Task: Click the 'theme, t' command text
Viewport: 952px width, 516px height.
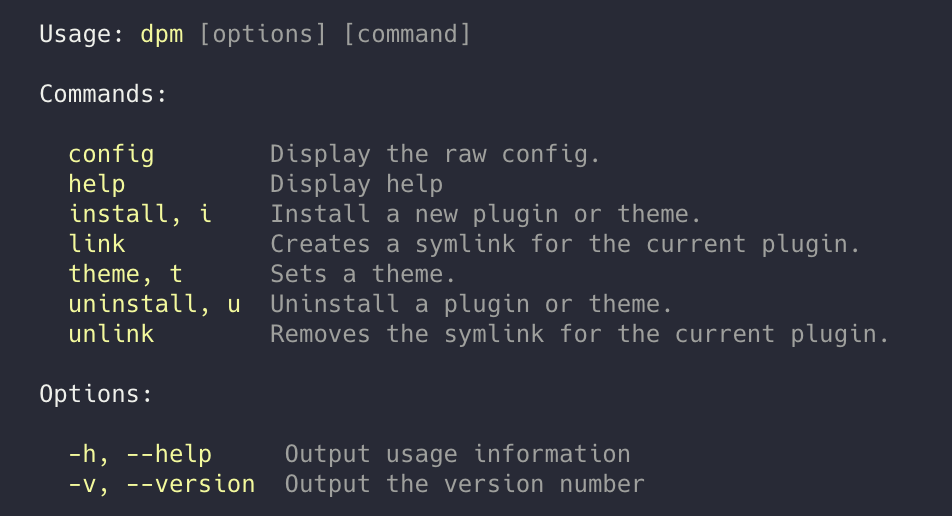Action: pos(125,274)
